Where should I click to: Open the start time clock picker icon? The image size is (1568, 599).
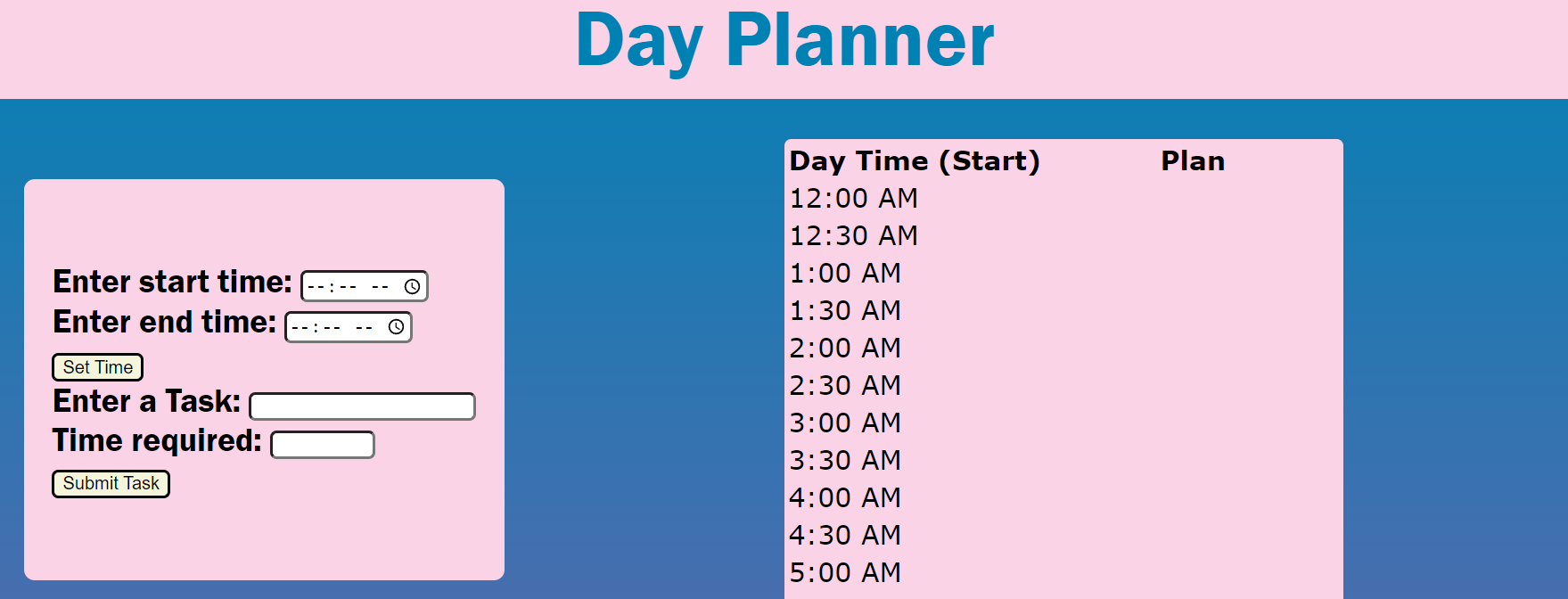pos(413,286)
